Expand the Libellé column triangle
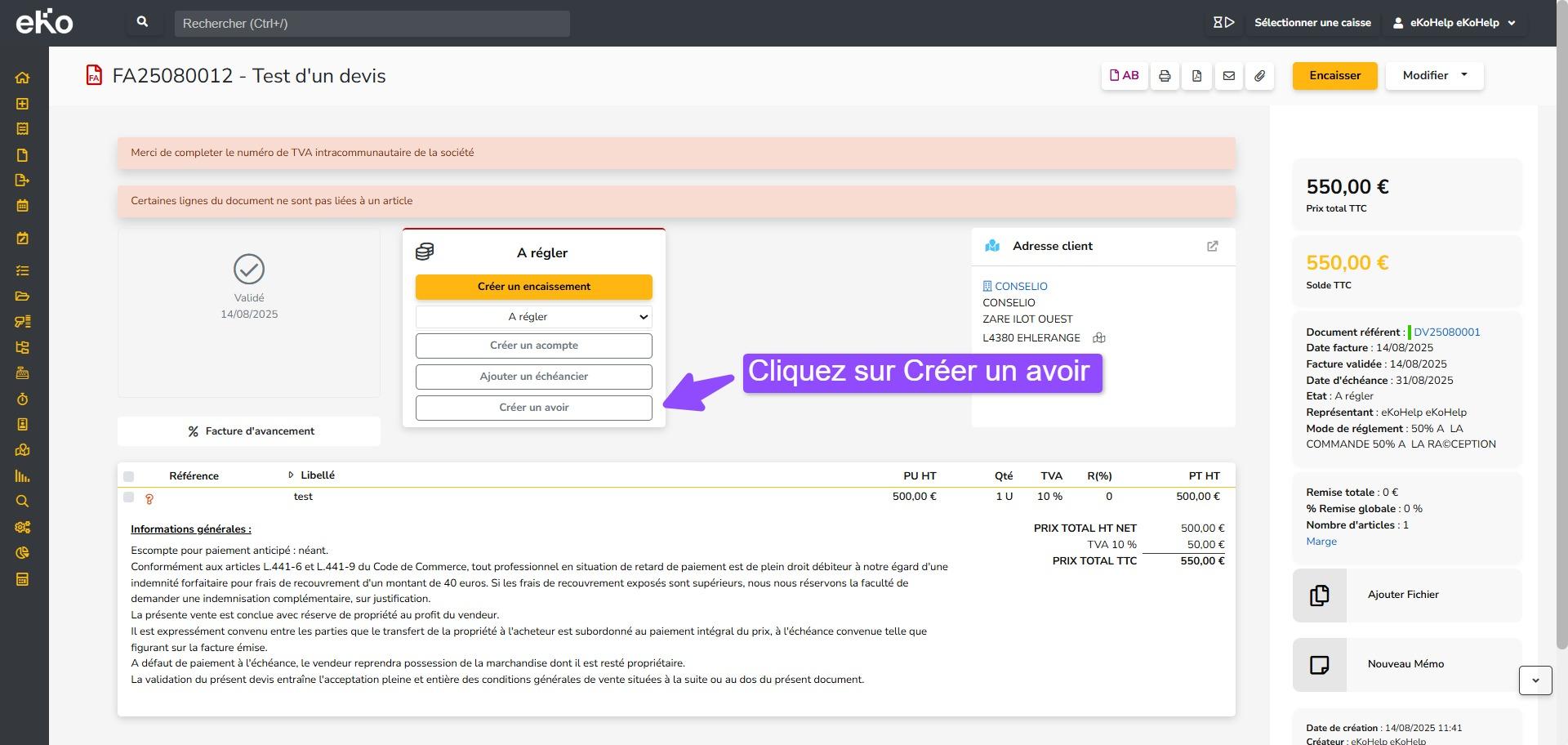 pyautogui.click(x=291, y=475)
